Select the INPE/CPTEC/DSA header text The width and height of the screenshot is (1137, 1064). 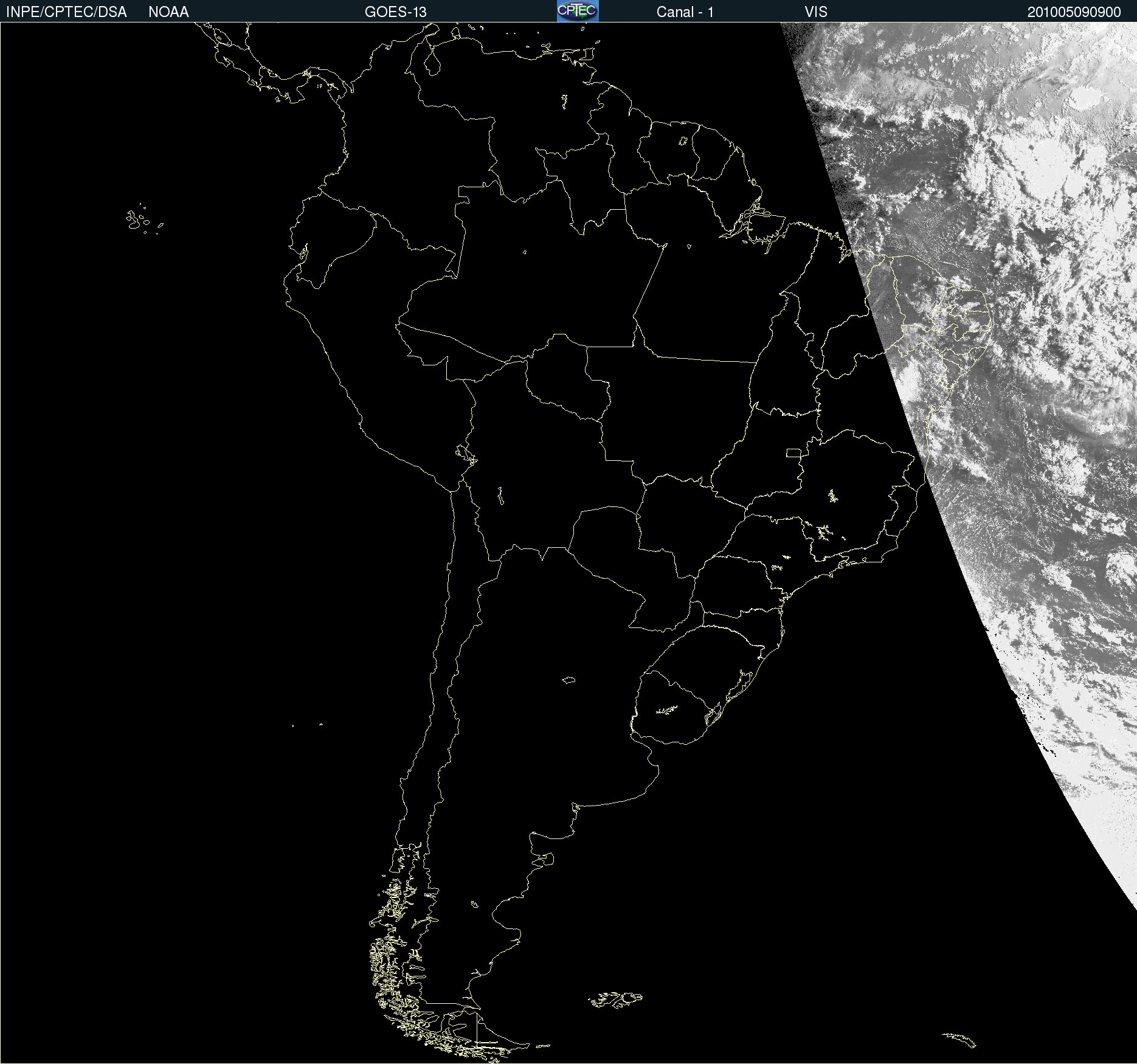(66, 12)
